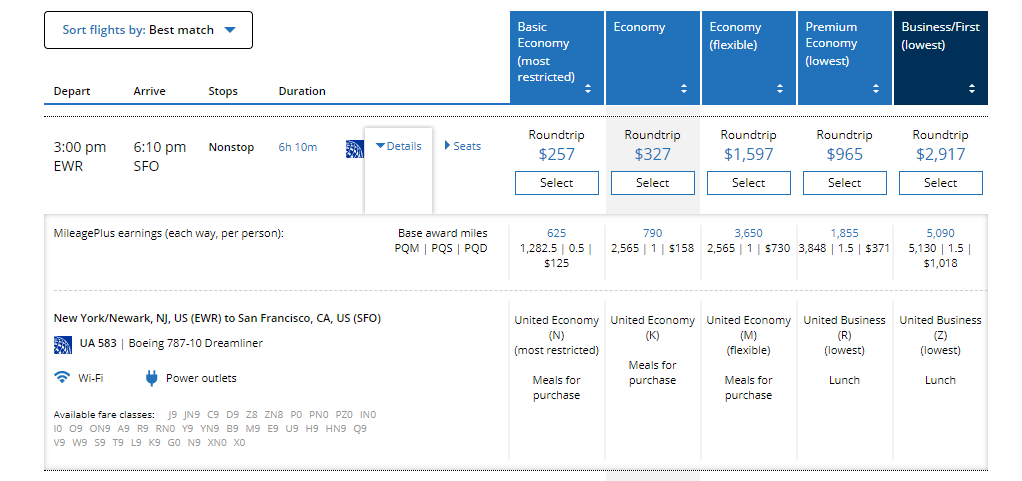Sort by Economy column arrows
Screen dimensions: 1022x481
click(684, 89)
